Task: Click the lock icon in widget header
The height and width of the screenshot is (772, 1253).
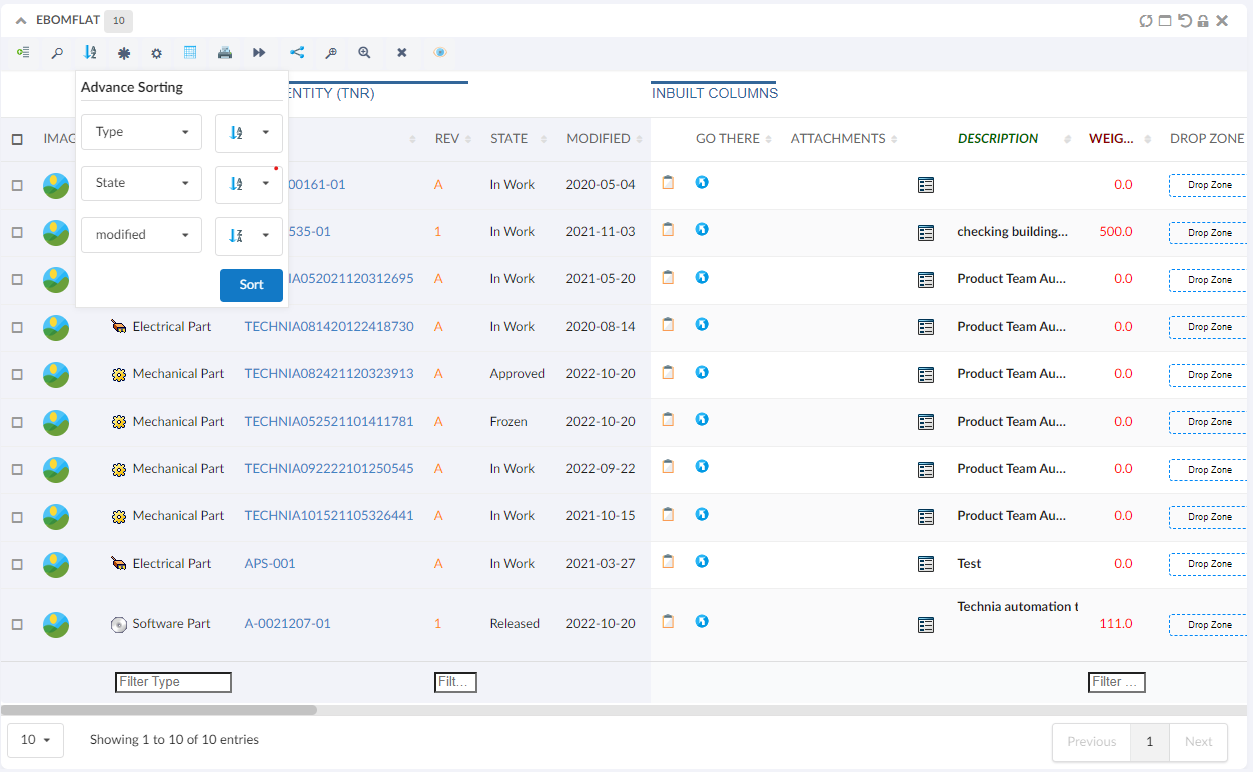Action: click(x=1203, y=21)
